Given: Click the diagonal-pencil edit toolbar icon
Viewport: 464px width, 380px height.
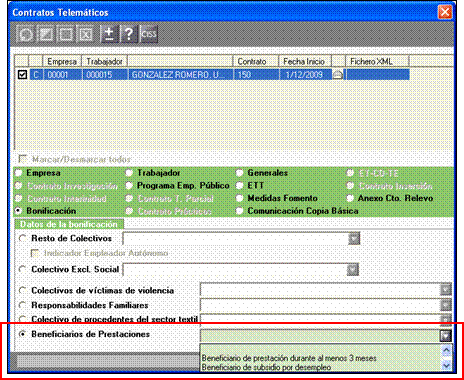Looking at the screenshot, I should coord(46,34).
